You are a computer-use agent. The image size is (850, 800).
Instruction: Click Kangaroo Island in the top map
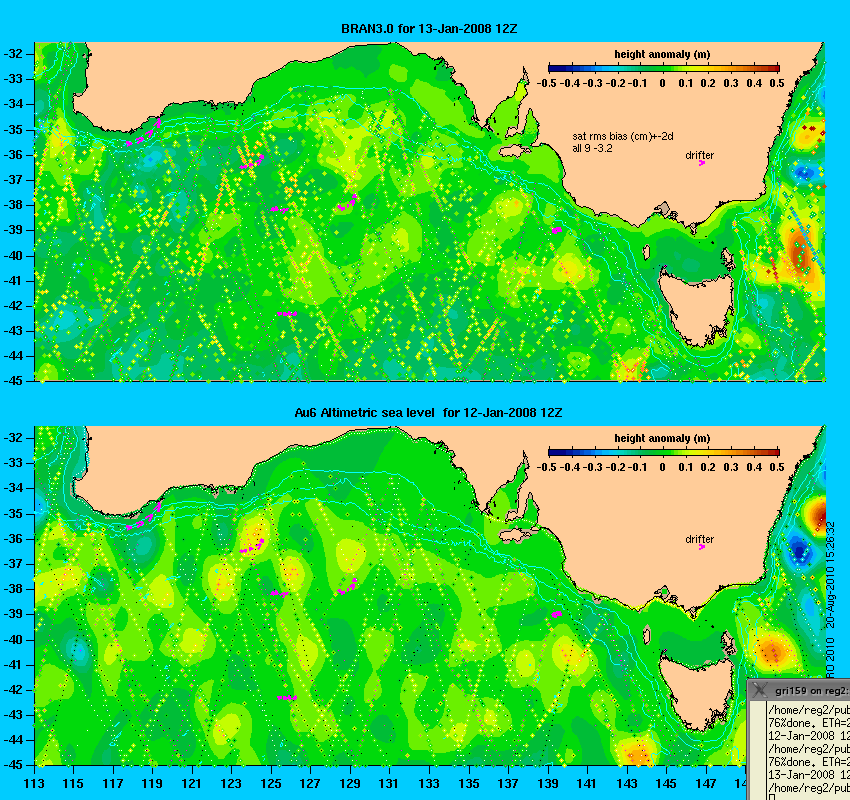516,150
